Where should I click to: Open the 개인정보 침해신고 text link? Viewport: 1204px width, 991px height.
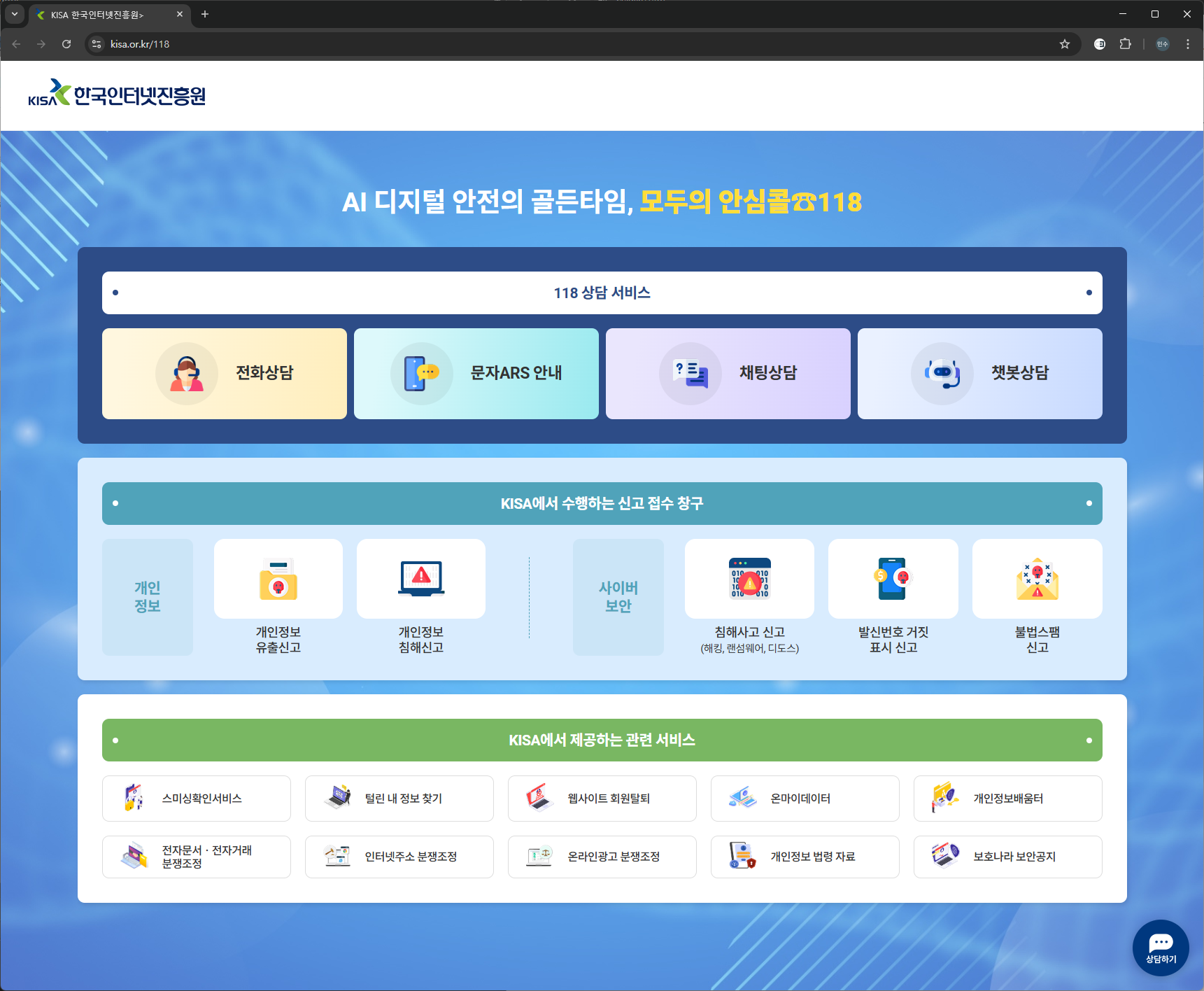(421, 640)
